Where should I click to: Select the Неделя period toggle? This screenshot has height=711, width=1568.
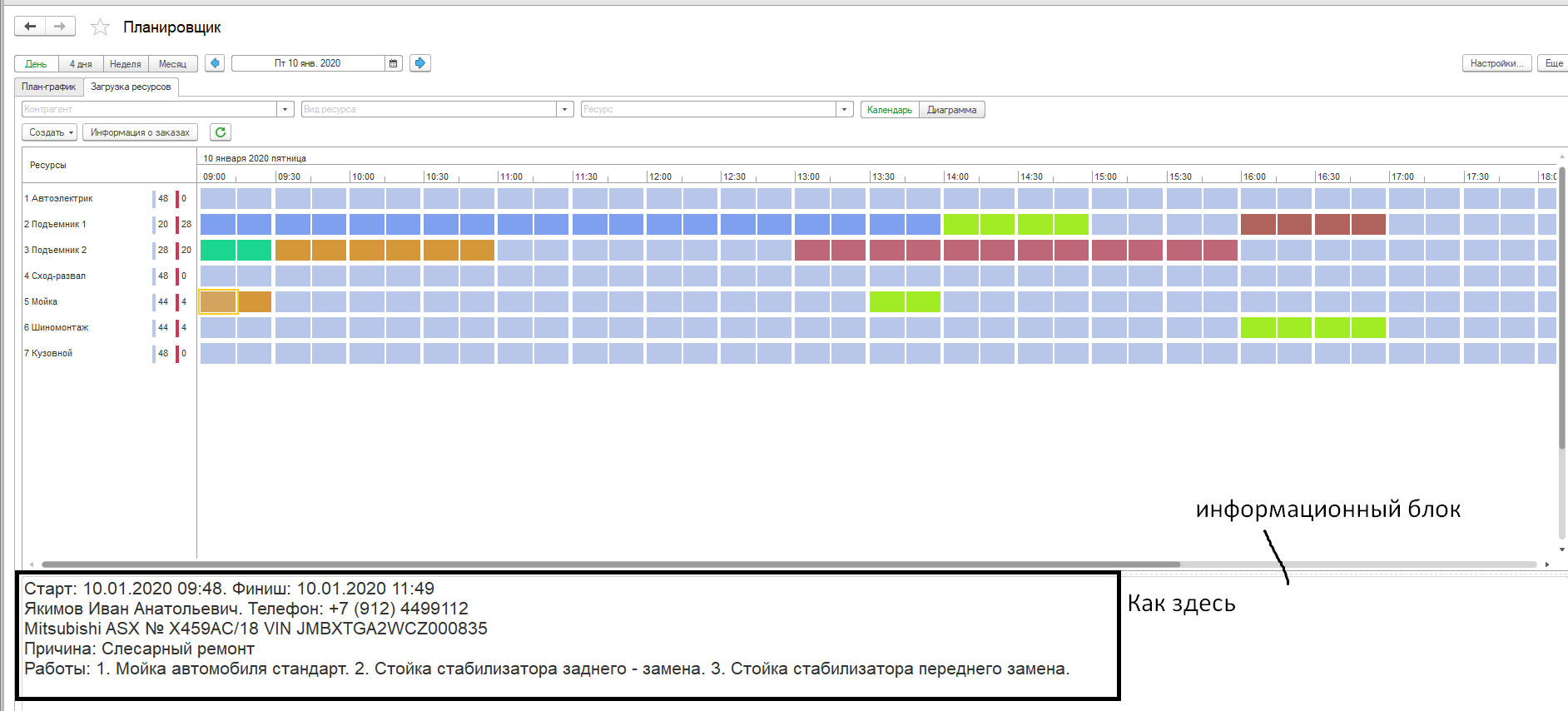[126, 64]
